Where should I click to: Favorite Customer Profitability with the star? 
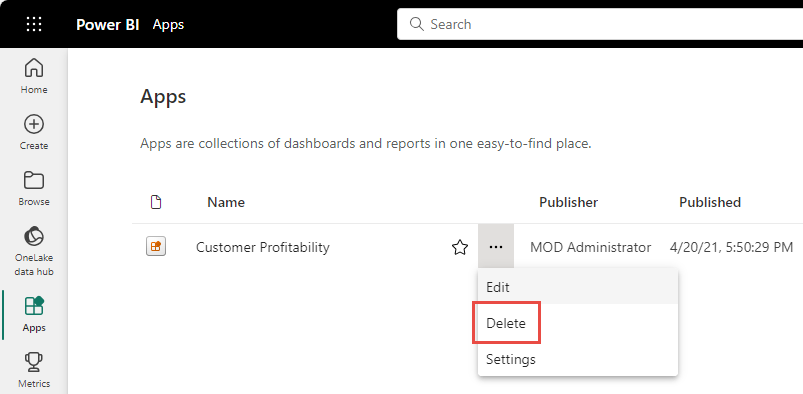point(460,248)
